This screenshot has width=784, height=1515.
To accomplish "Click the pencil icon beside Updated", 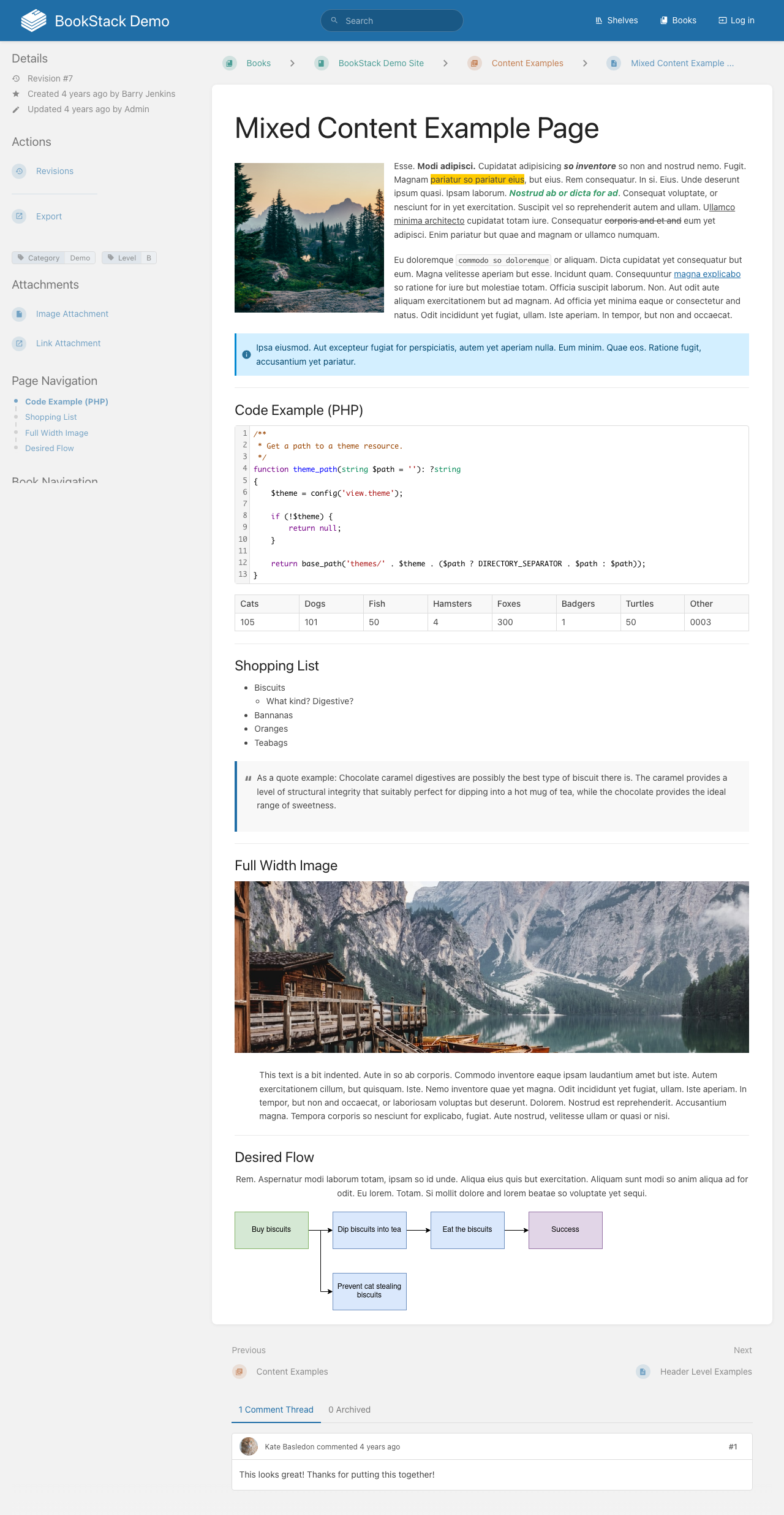I will click(x=16, y=109).
